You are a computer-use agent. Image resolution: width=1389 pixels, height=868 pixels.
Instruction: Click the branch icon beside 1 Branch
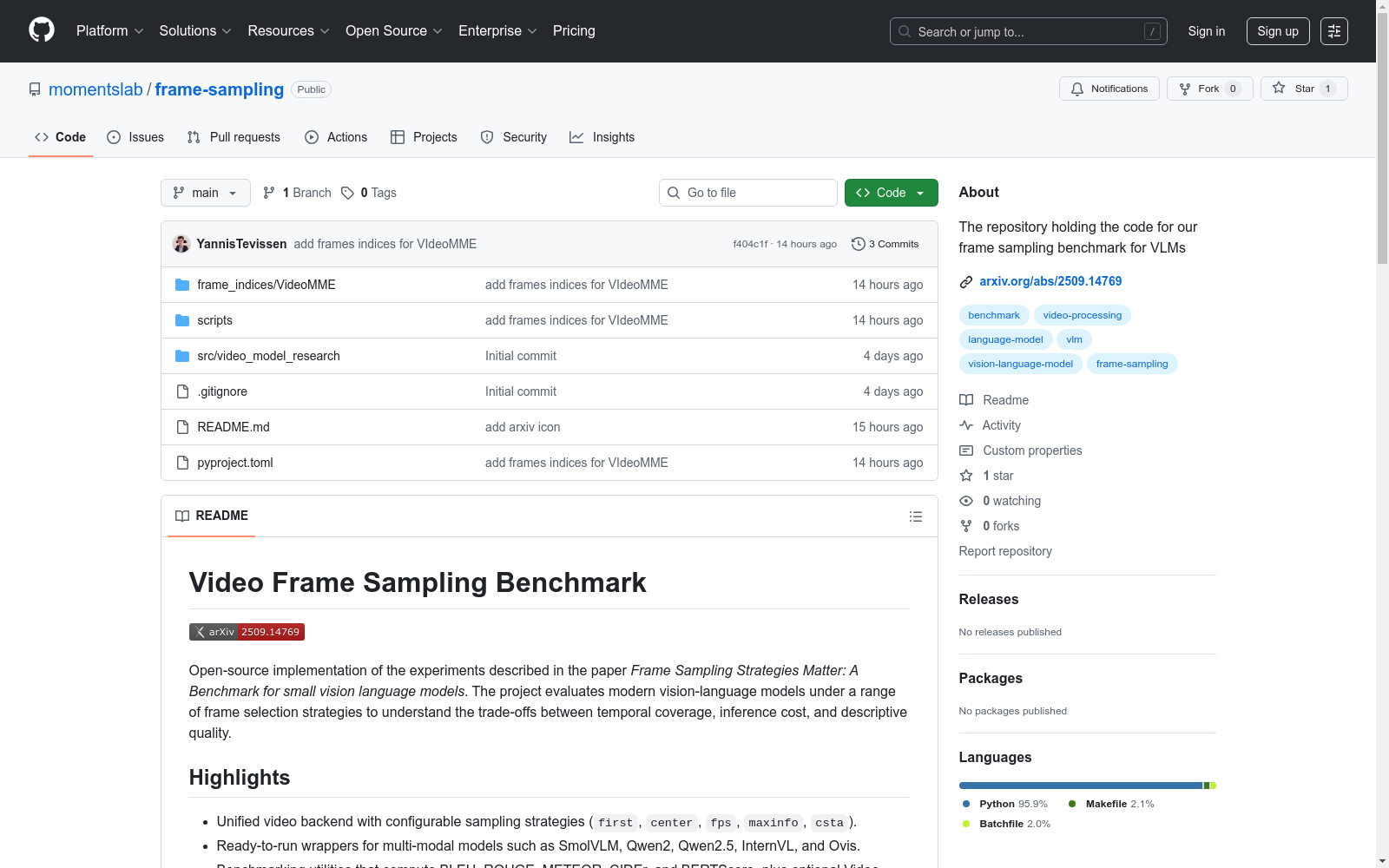269,193
